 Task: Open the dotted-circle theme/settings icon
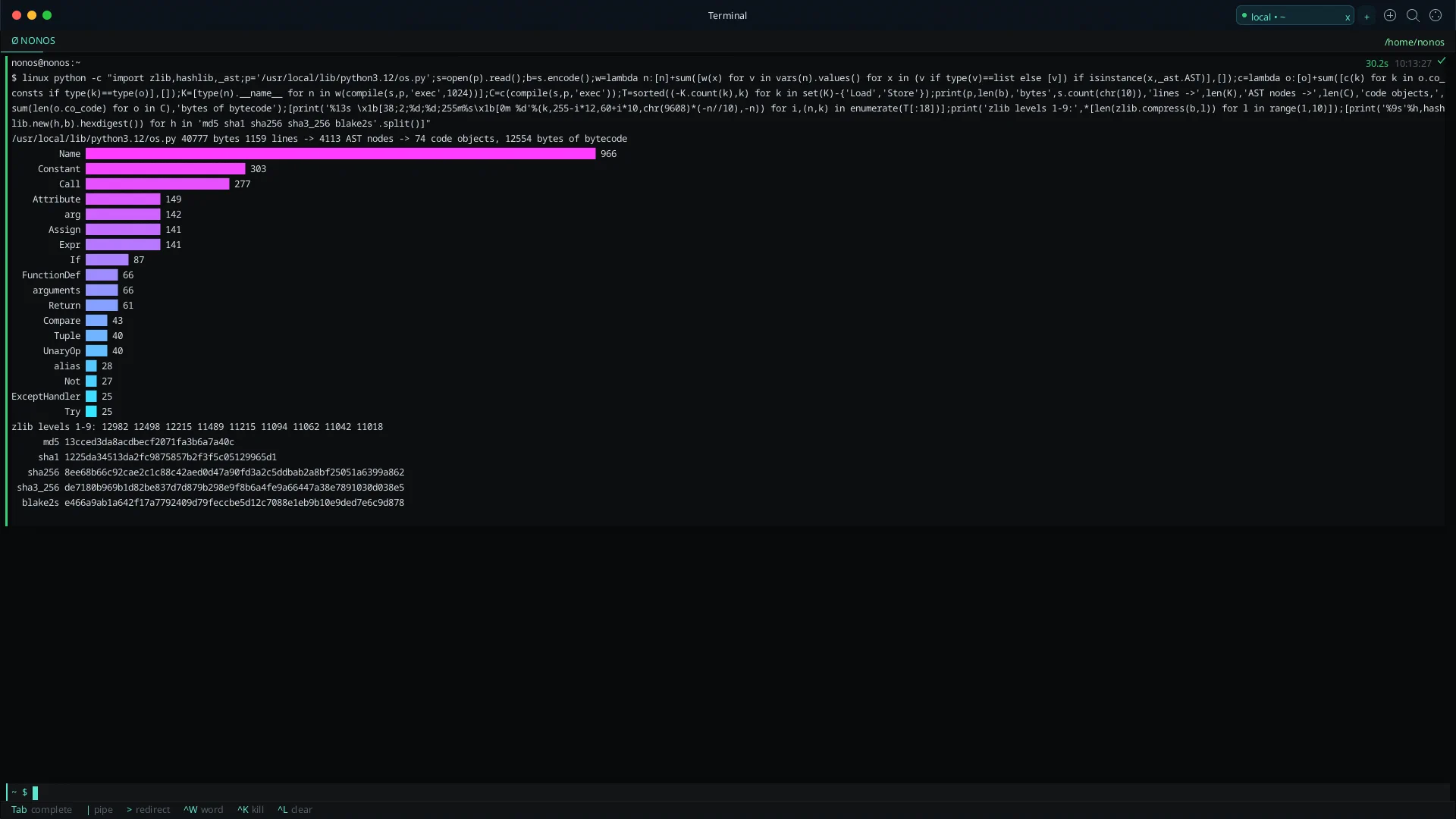[1435, 16]
